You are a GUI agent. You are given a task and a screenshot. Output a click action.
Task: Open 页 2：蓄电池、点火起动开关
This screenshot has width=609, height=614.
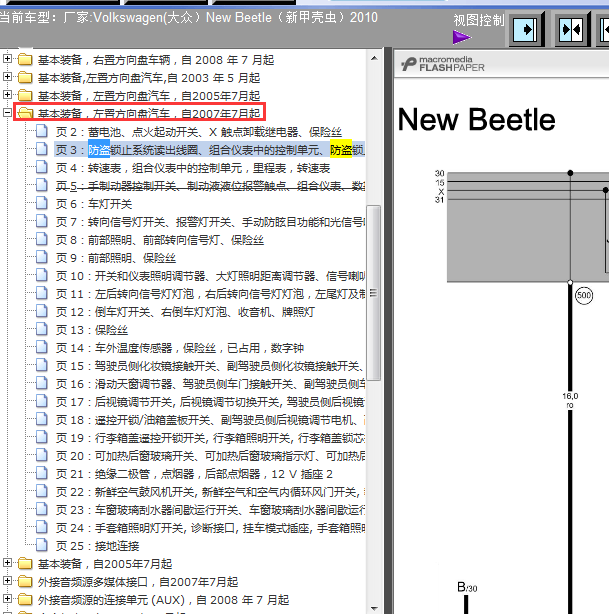(199, 132)
